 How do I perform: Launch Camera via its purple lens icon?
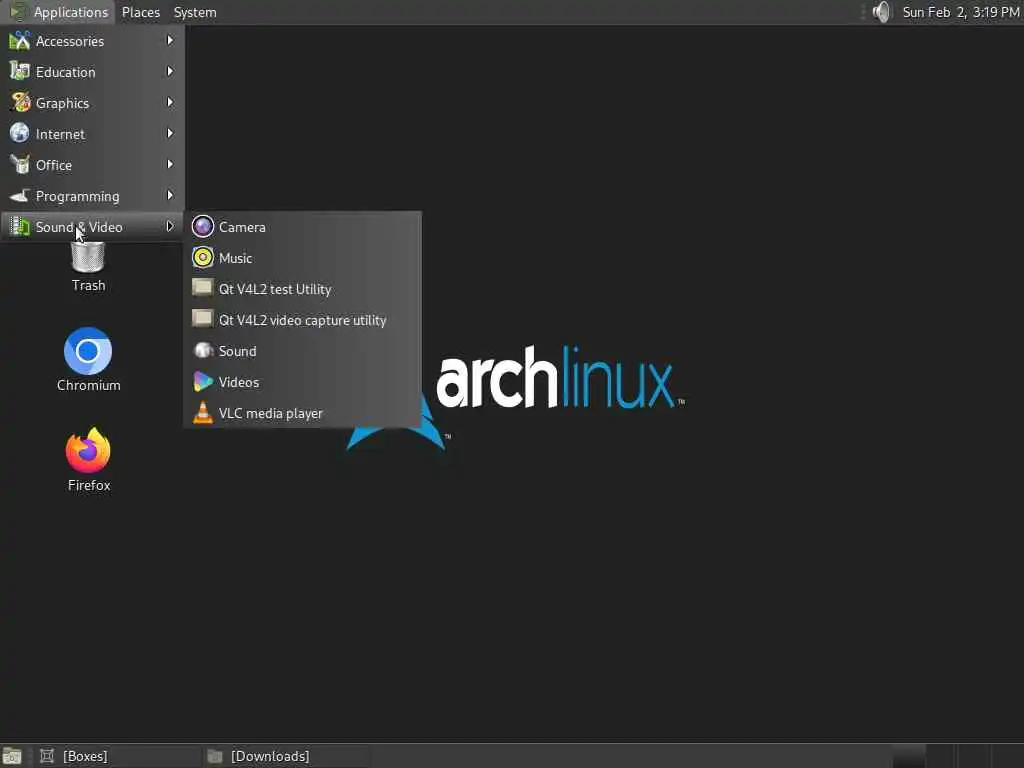pos(202,227)
